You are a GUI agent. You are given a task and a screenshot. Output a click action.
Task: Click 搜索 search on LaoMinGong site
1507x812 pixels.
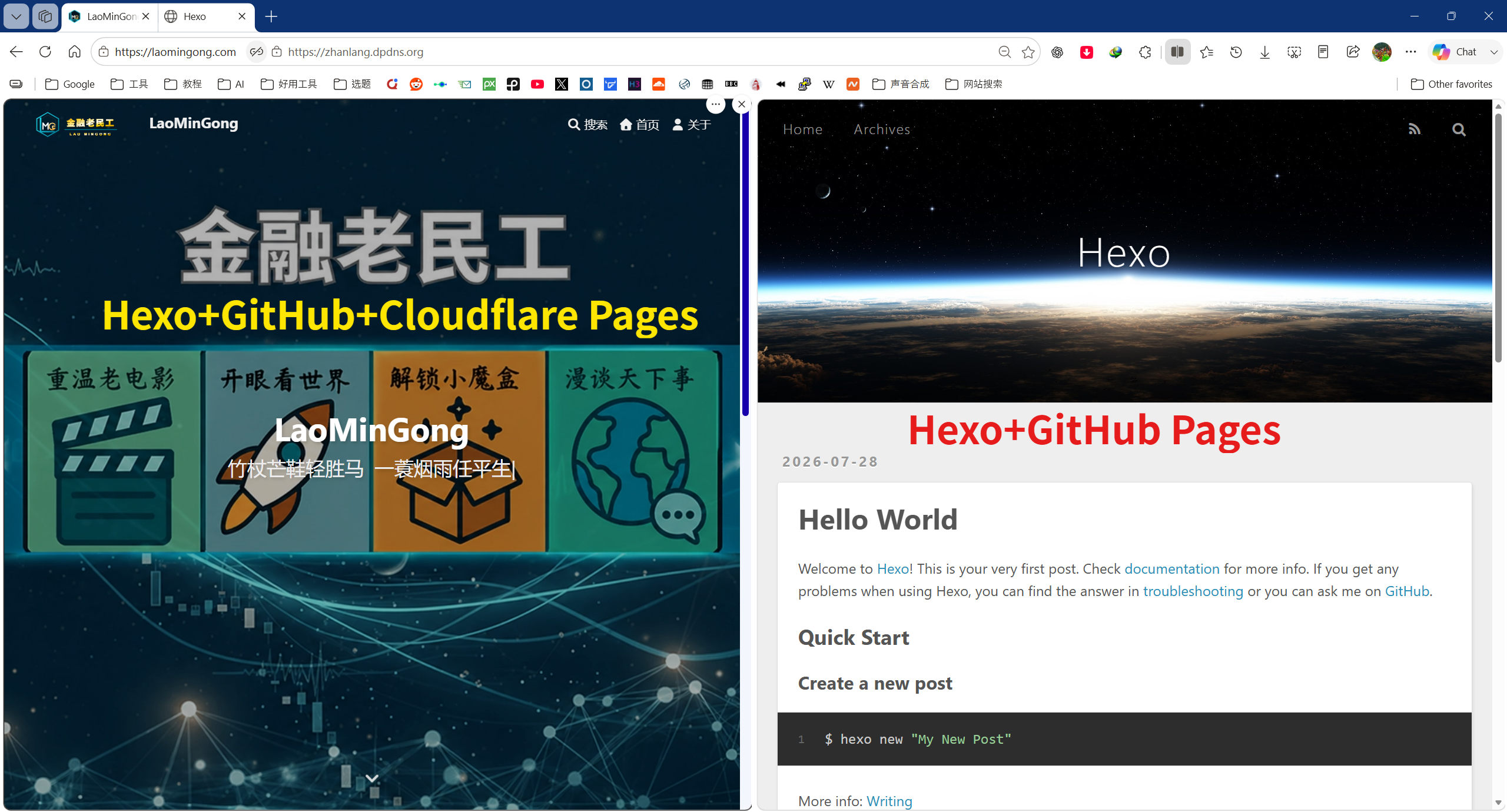587,125
